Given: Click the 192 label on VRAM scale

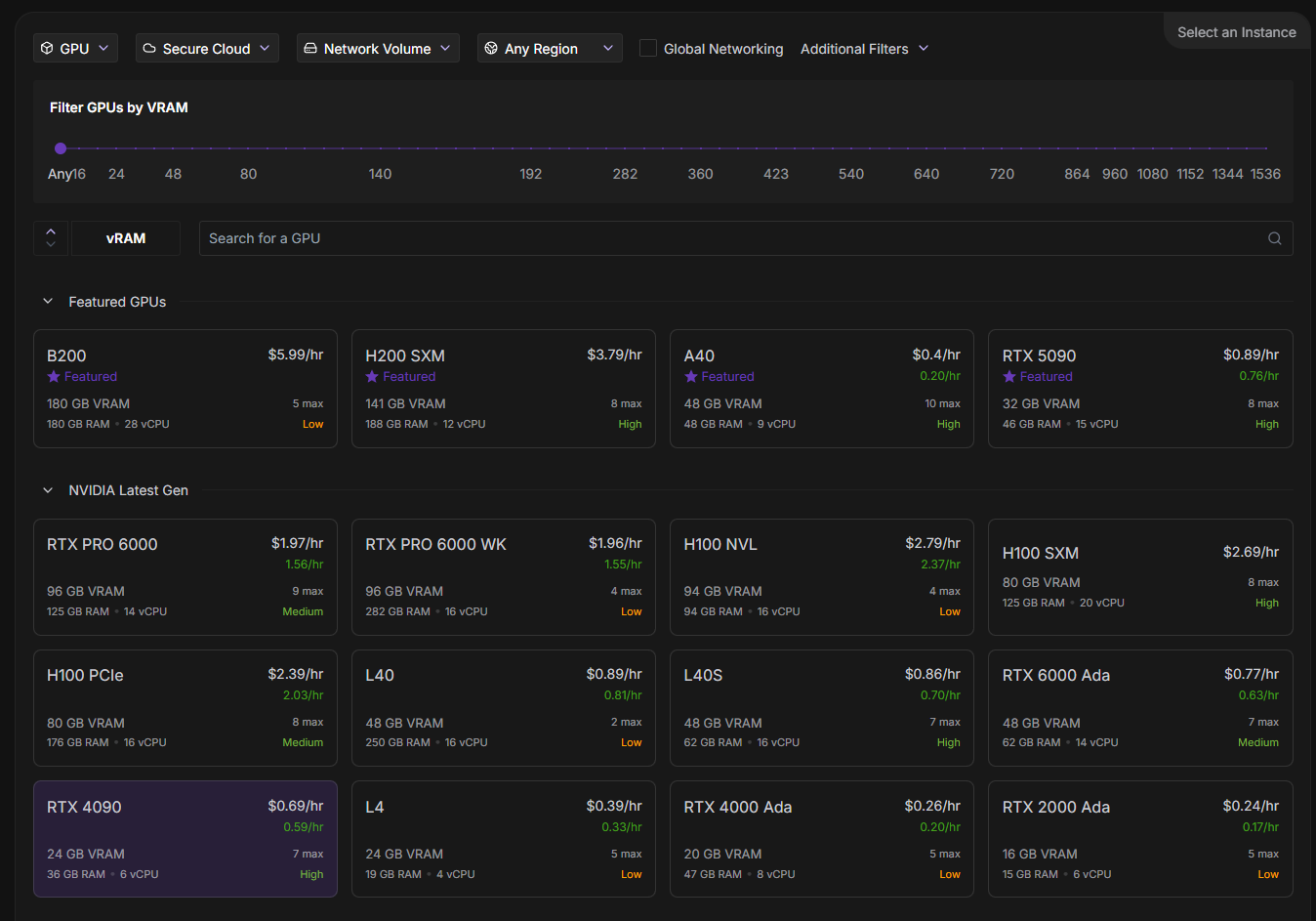Looking at the screenshot, I should (531, 174).
